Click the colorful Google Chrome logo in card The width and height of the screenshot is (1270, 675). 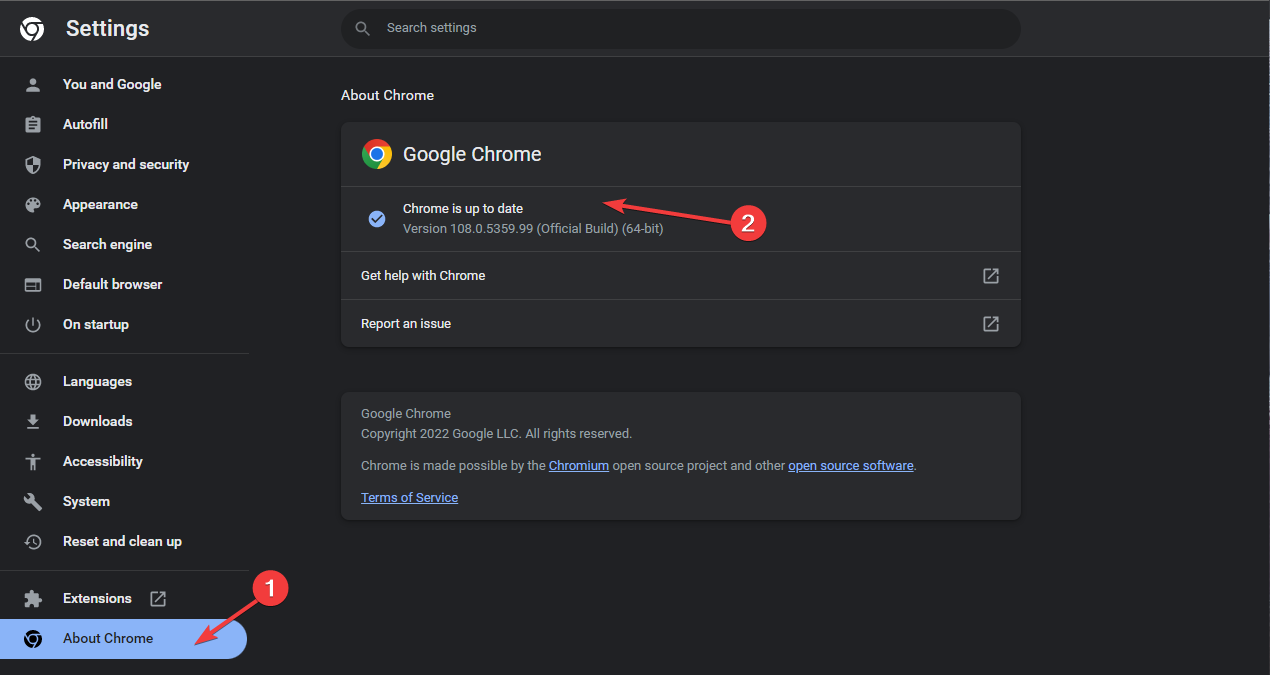(x=377, y=154)
